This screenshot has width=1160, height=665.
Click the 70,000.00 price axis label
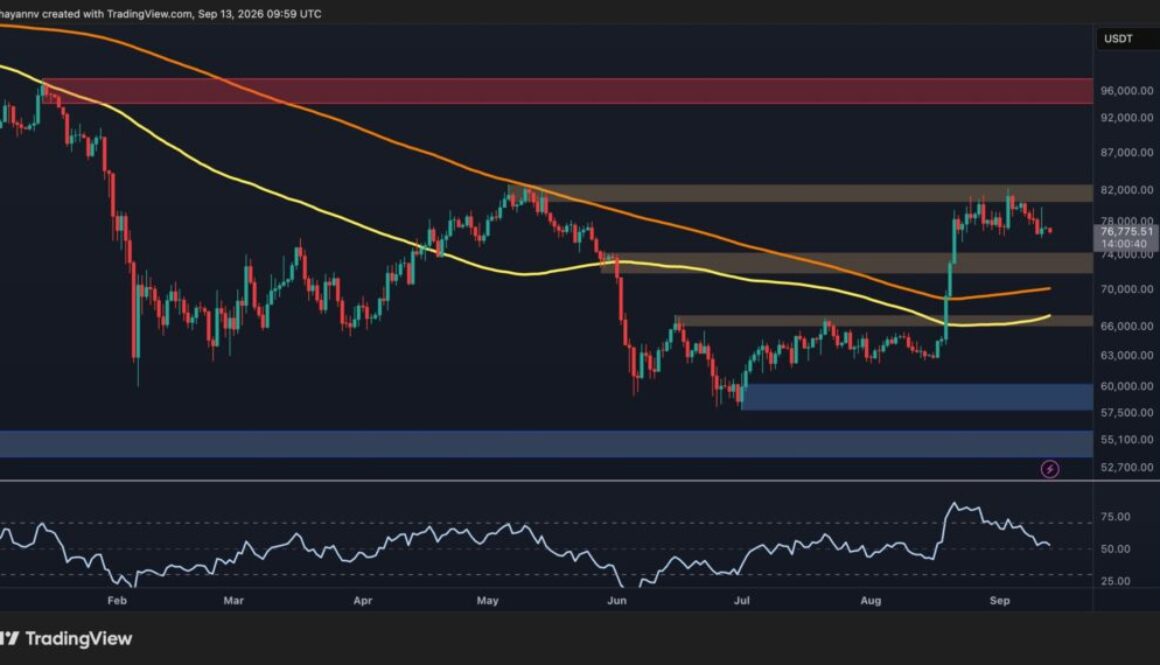[1126, 288]
